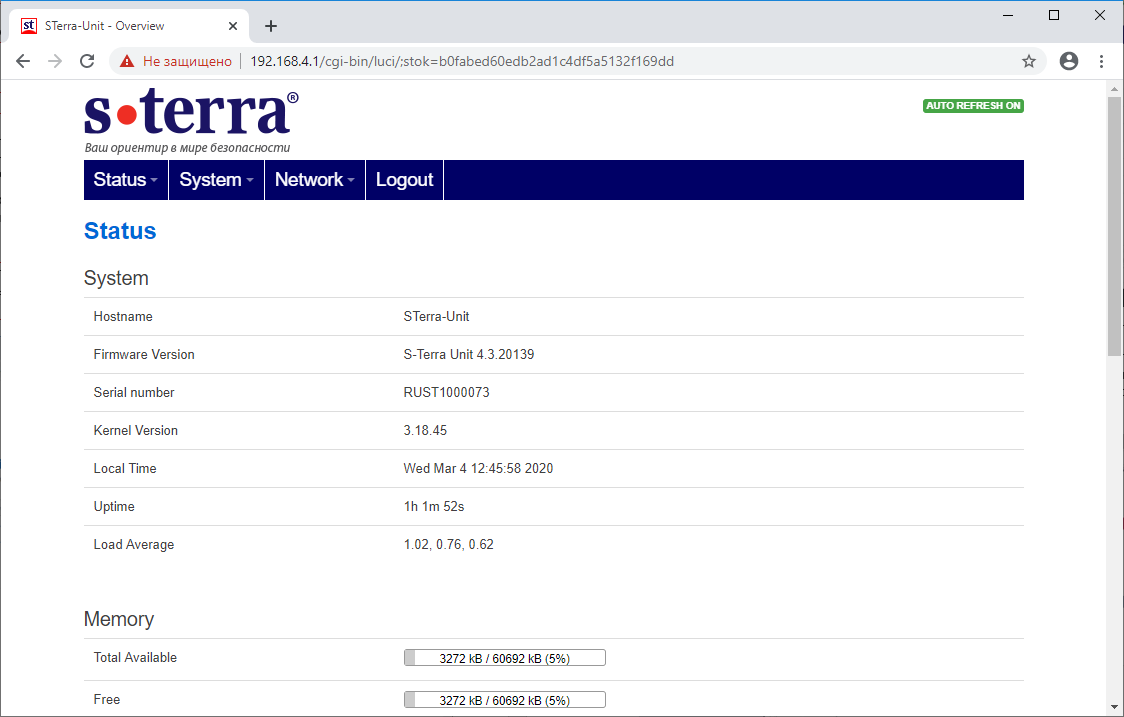This screenshot has width=1124, height=717.
Task: Expand the Network dropdown menu
Action: coord(315,179)
